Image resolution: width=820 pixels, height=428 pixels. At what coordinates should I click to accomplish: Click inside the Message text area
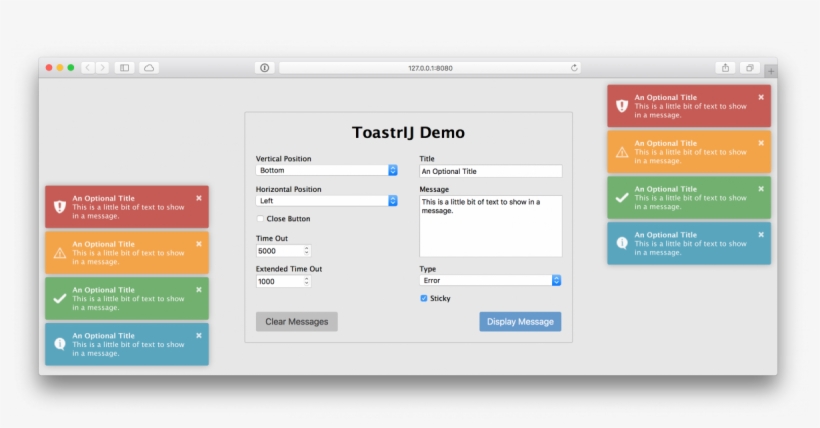click(x=491, y=226)
